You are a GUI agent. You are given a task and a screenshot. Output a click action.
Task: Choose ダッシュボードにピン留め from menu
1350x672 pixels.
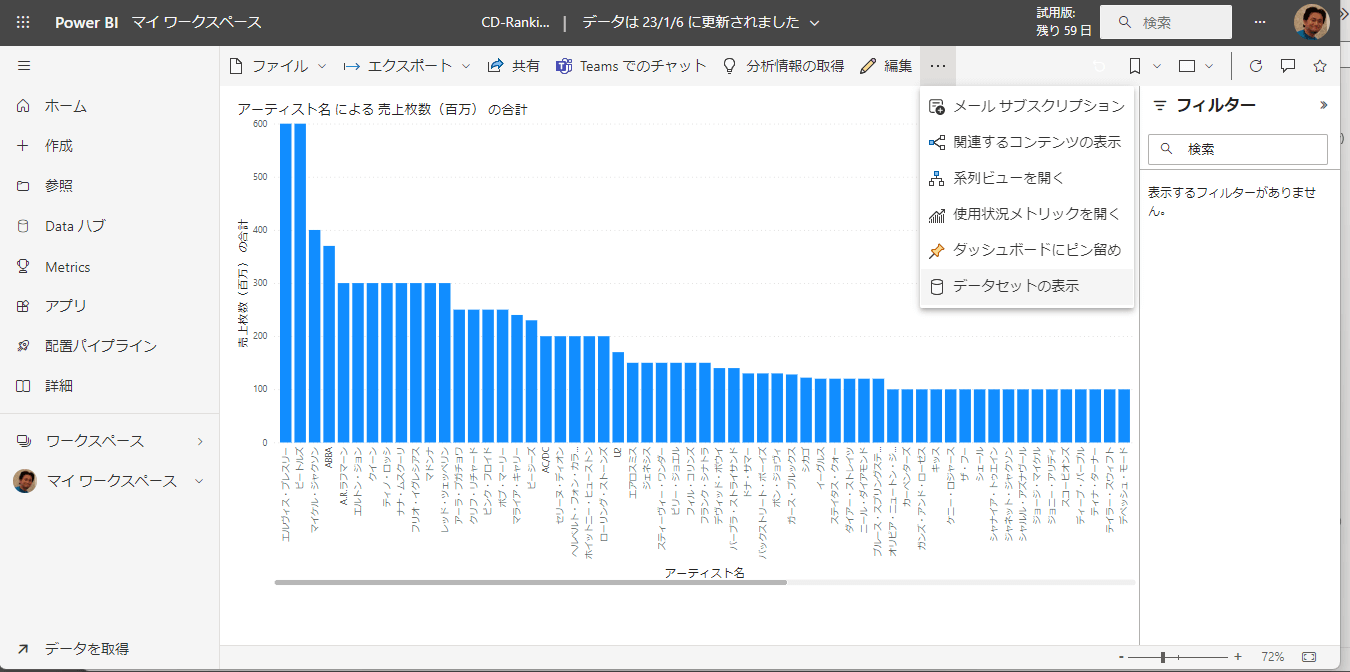[x=1037, y=250]
